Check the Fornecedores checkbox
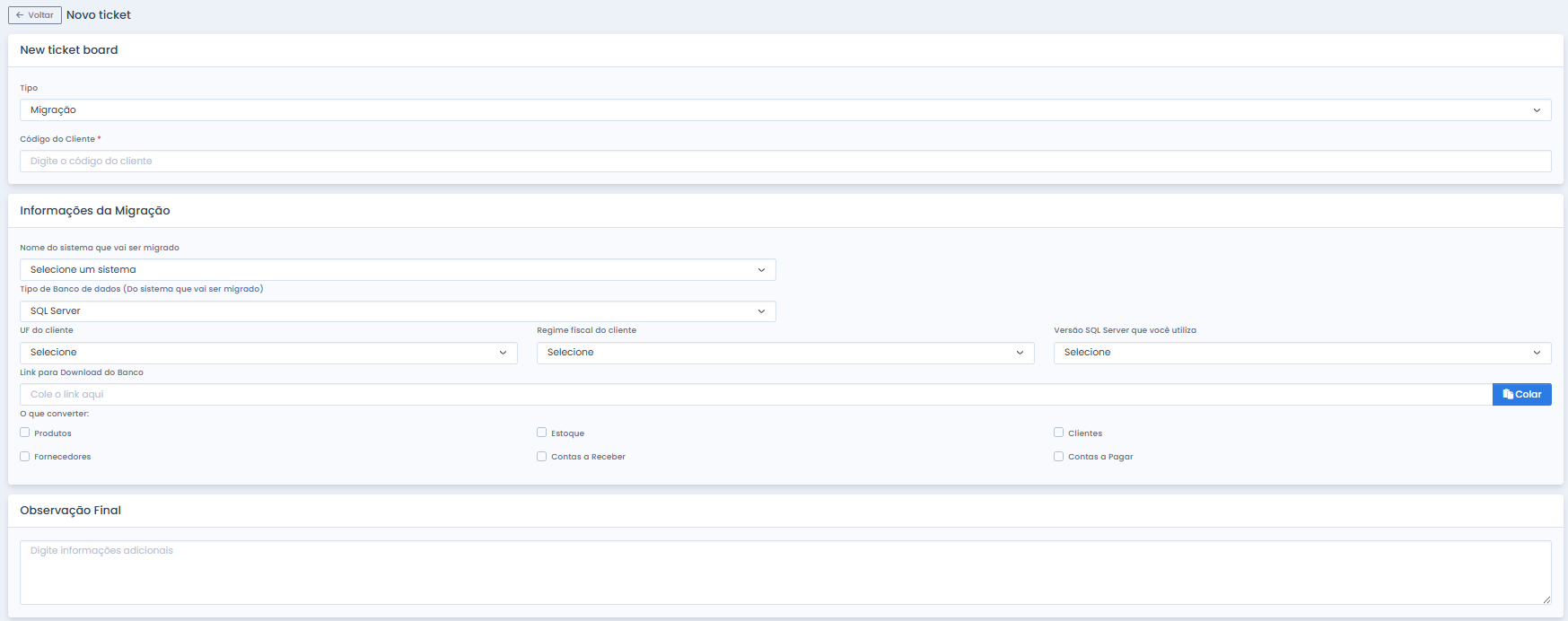Image resolution: width=1568 pixels, height=621 pixels. [25, 456]
